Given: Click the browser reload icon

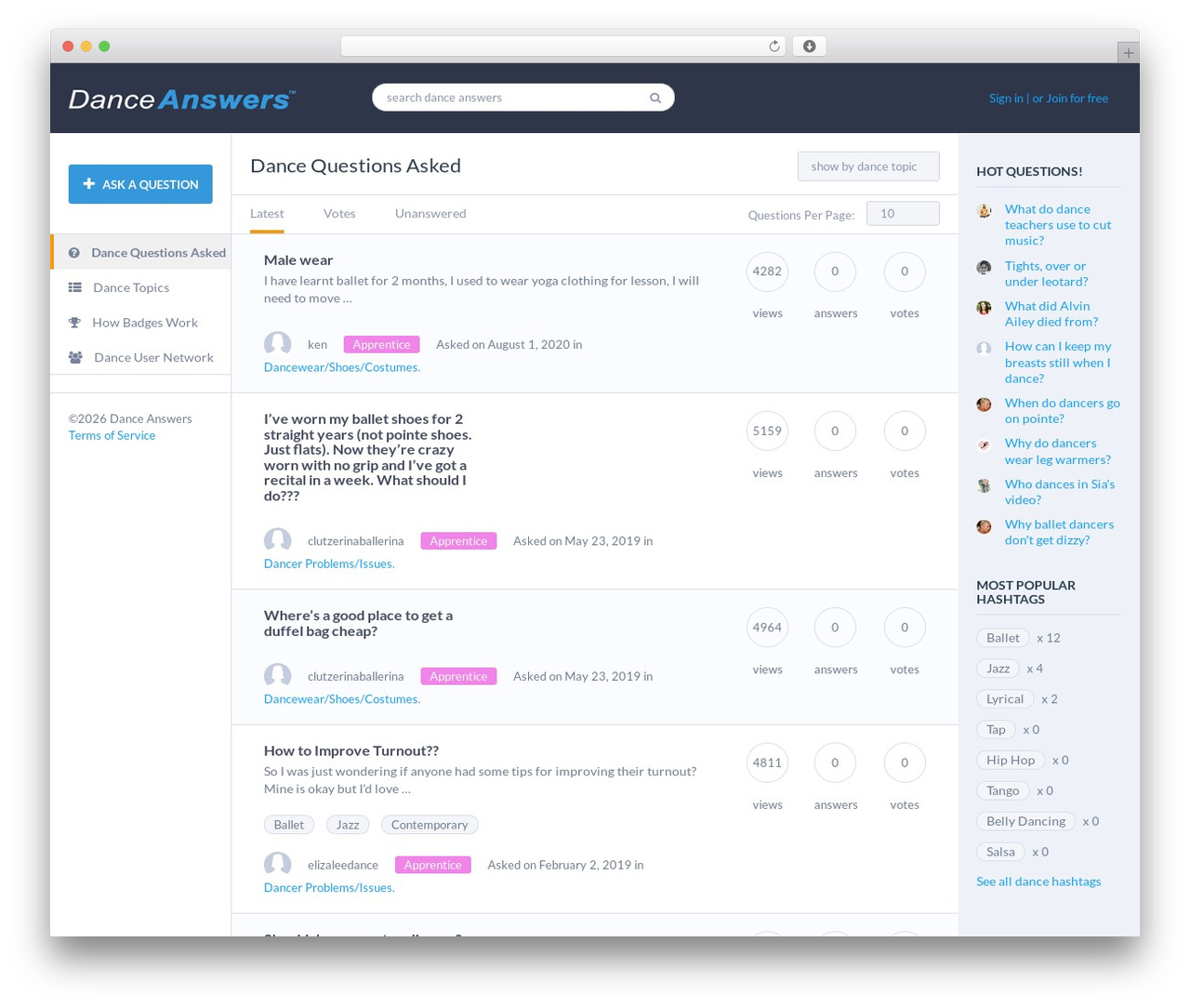Looking at the screenshot, I should (x=773, y=46).
